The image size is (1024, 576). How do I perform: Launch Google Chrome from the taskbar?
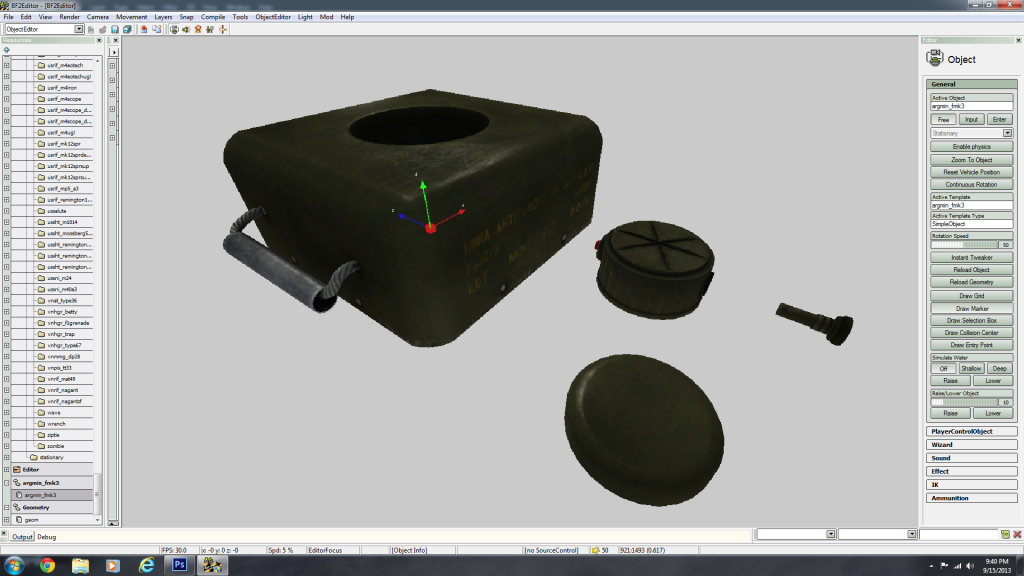tap(47, 565)
